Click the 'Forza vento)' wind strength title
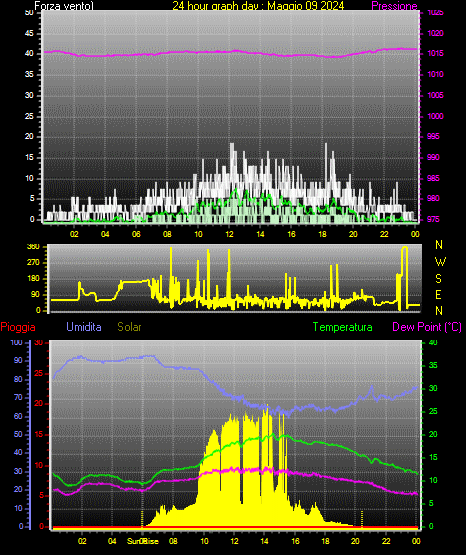 (64, 6)
